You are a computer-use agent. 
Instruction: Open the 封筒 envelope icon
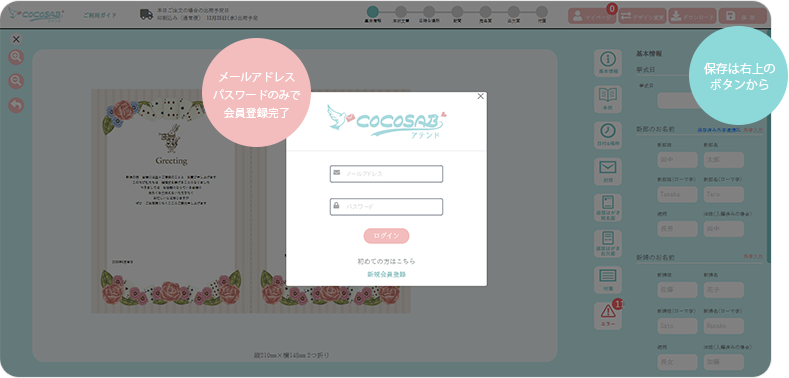tap(608, 171)
